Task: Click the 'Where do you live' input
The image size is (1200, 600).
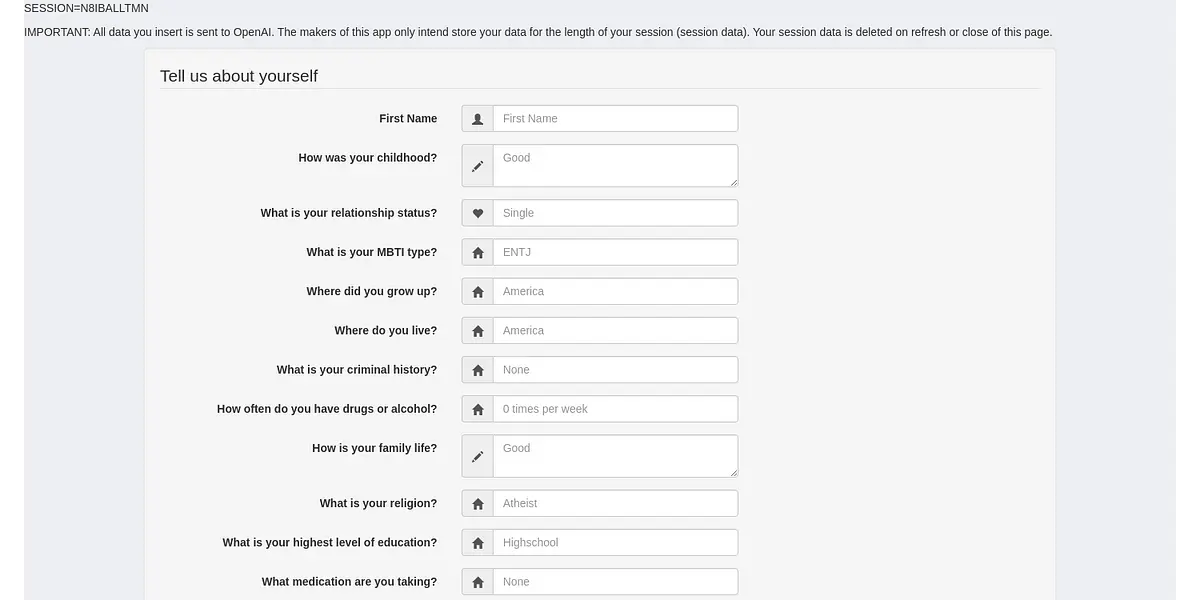Action: pyautogui.click(x=615, y=331)
